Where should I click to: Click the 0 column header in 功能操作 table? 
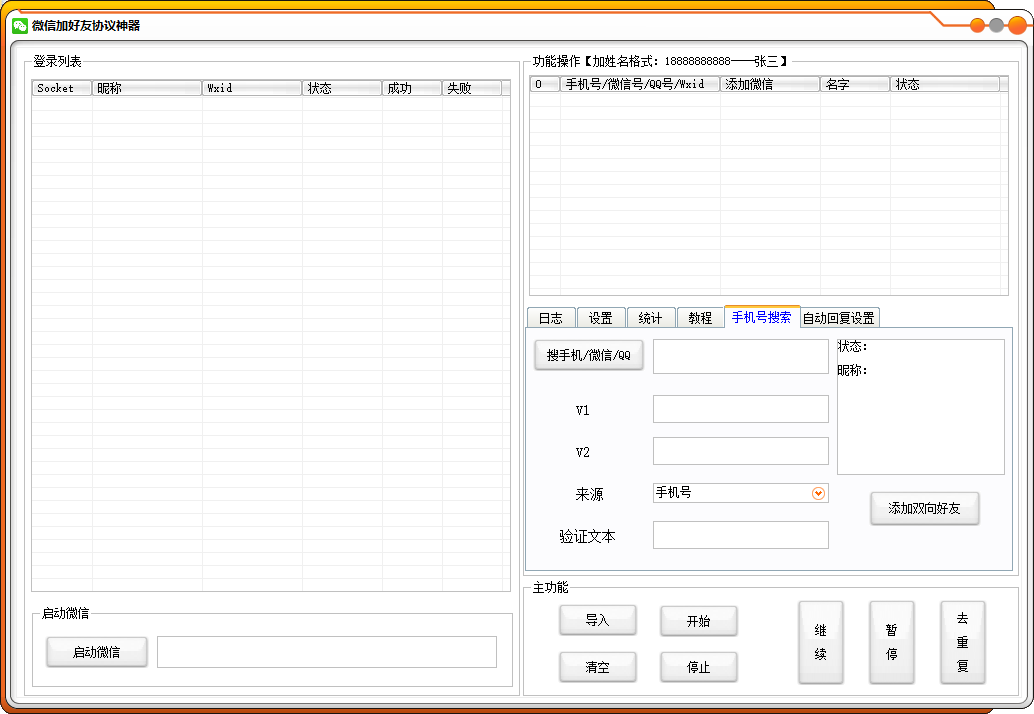545,84
